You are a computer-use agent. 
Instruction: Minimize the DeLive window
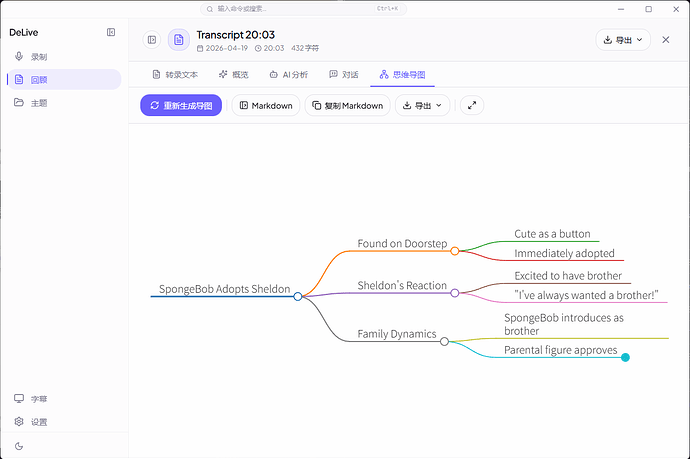pyautogui.click(x=621, y=9)
